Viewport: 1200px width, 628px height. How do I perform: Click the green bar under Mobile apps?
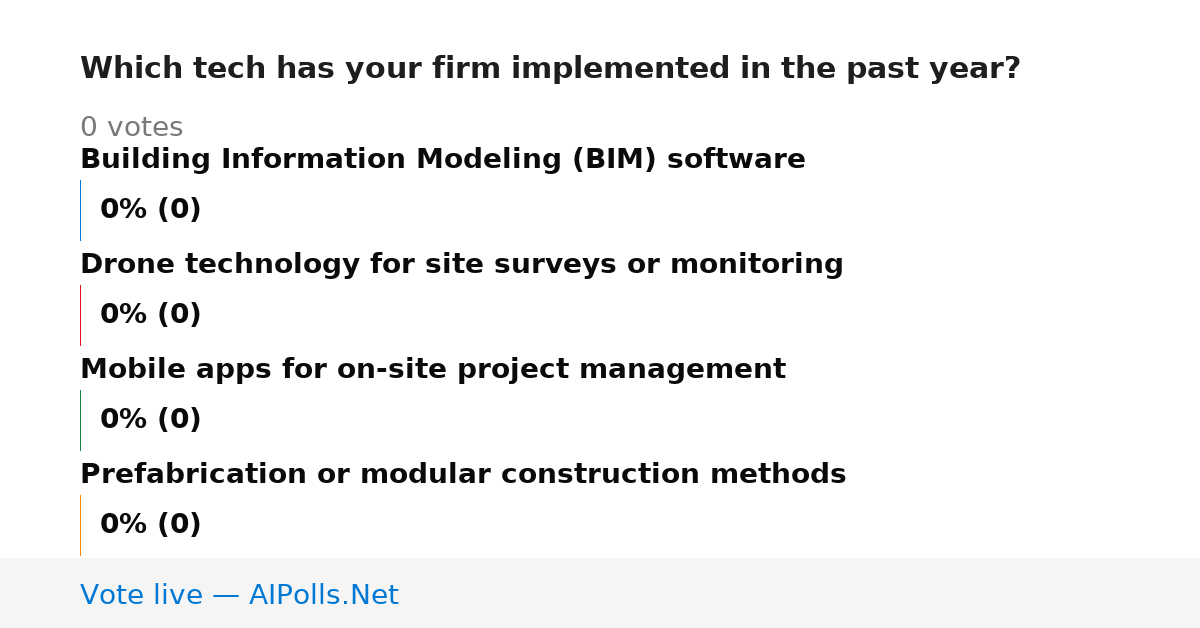pyautogui.click(x=80, y=420)
